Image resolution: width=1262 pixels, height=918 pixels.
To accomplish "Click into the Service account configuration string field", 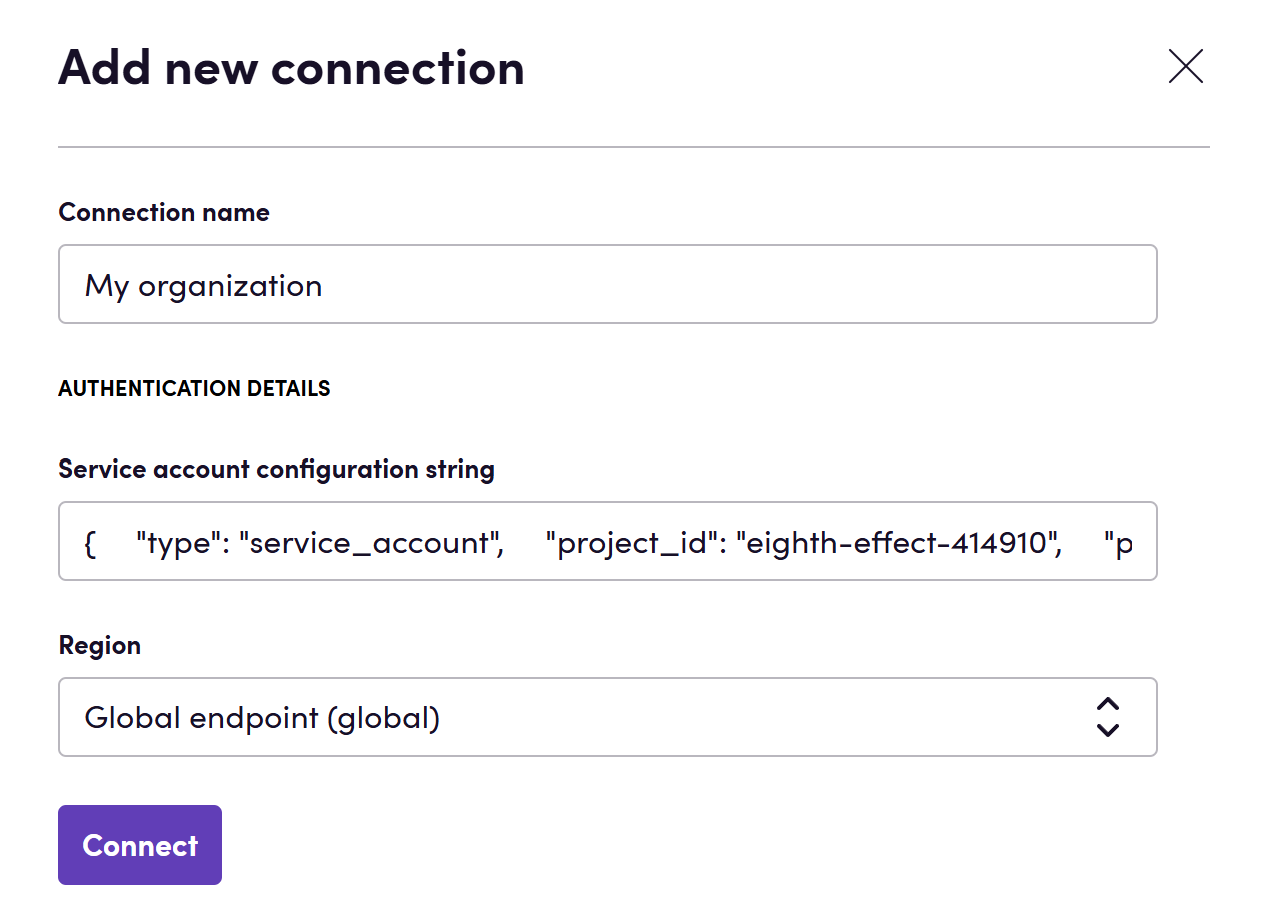I will click(x=608, y=541).
